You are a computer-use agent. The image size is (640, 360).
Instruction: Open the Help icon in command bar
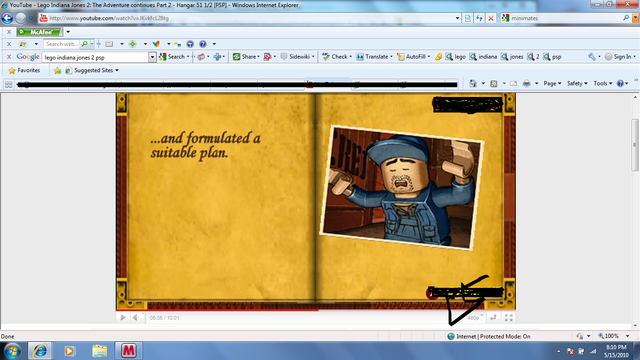[620, 83]
